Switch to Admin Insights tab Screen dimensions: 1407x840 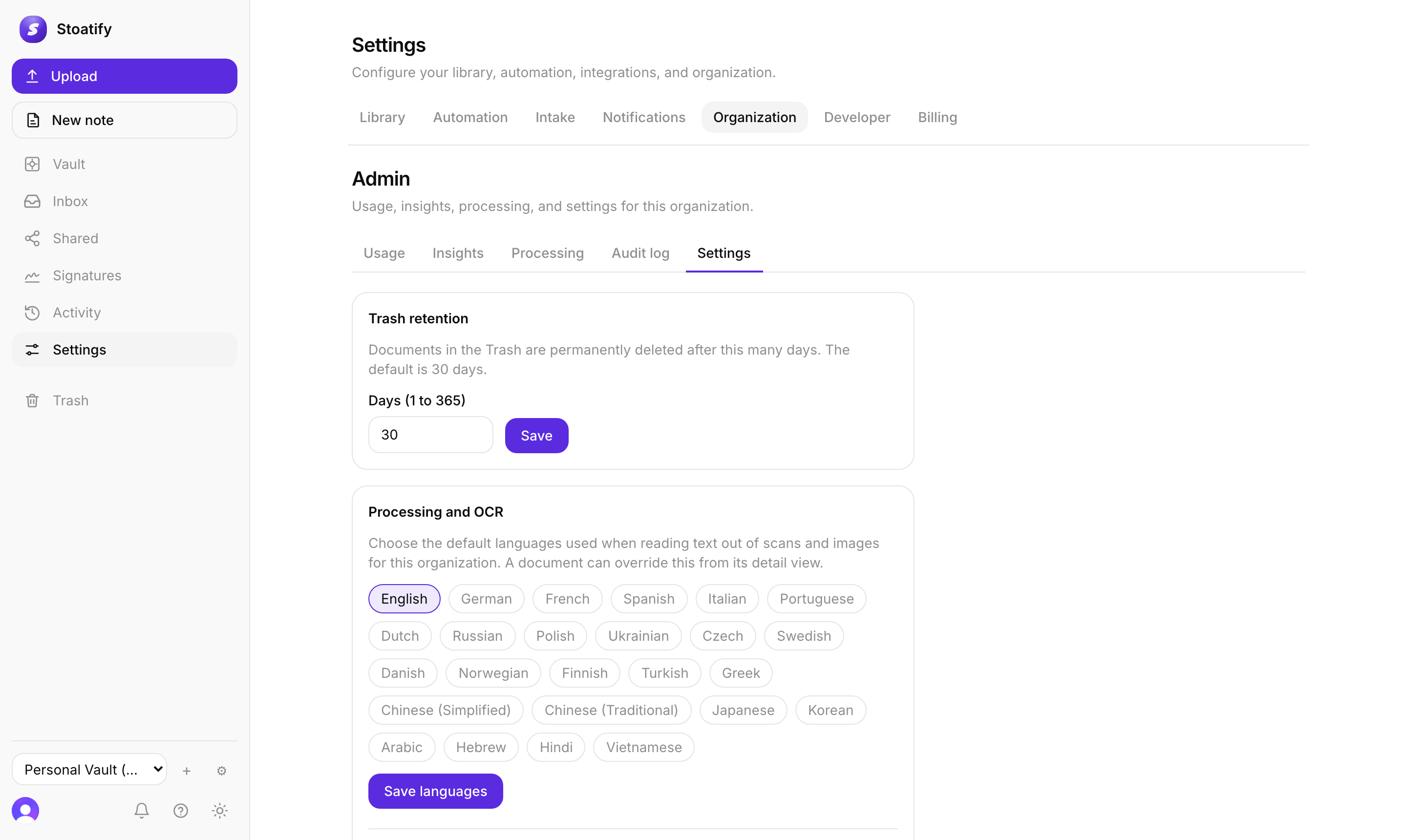(x=457, y=253)
